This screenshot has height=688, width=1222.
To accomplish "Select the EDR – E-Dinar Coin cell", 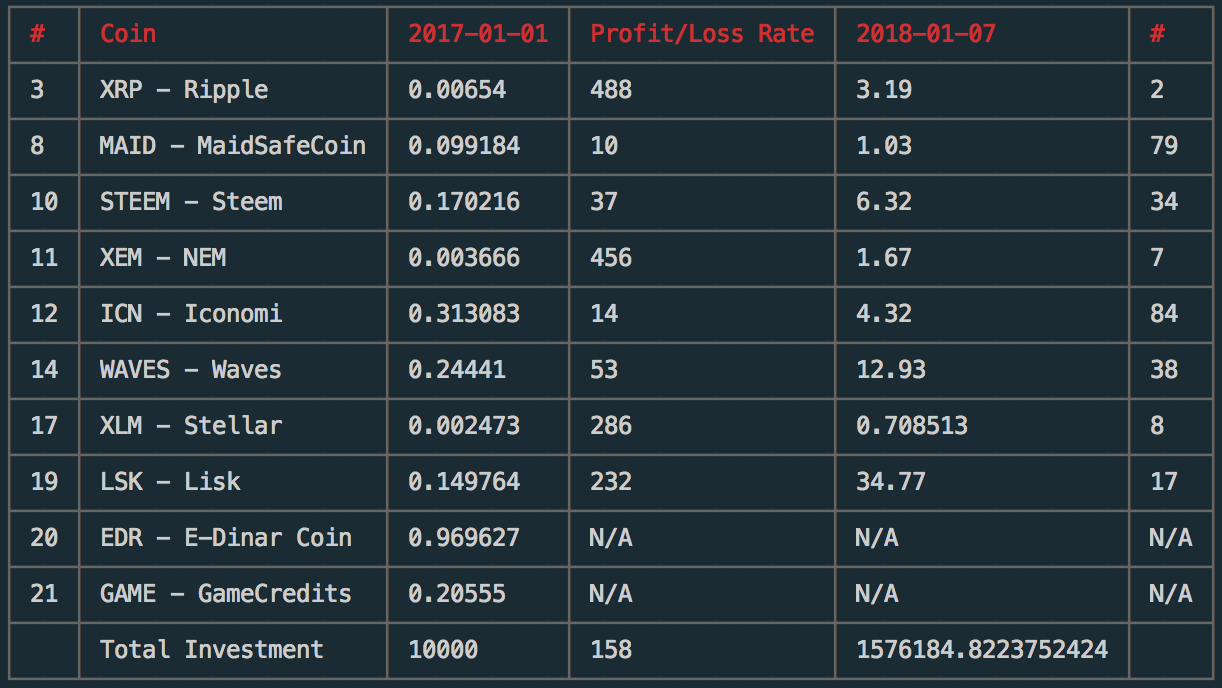I will click(226, 538).
